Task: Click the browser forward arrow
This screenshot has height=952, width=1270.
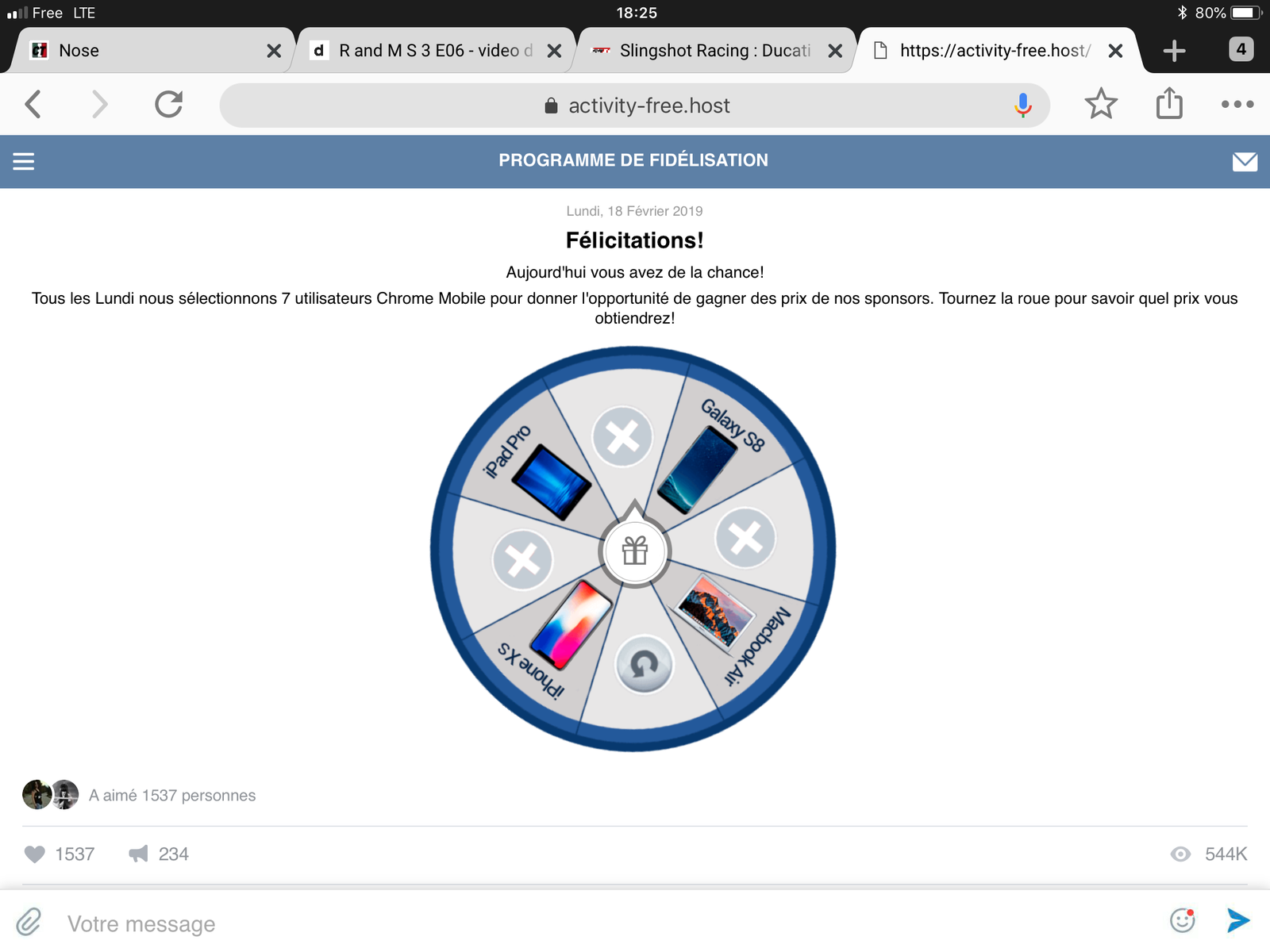Action: pyautogui.click(x=99, y=104)
